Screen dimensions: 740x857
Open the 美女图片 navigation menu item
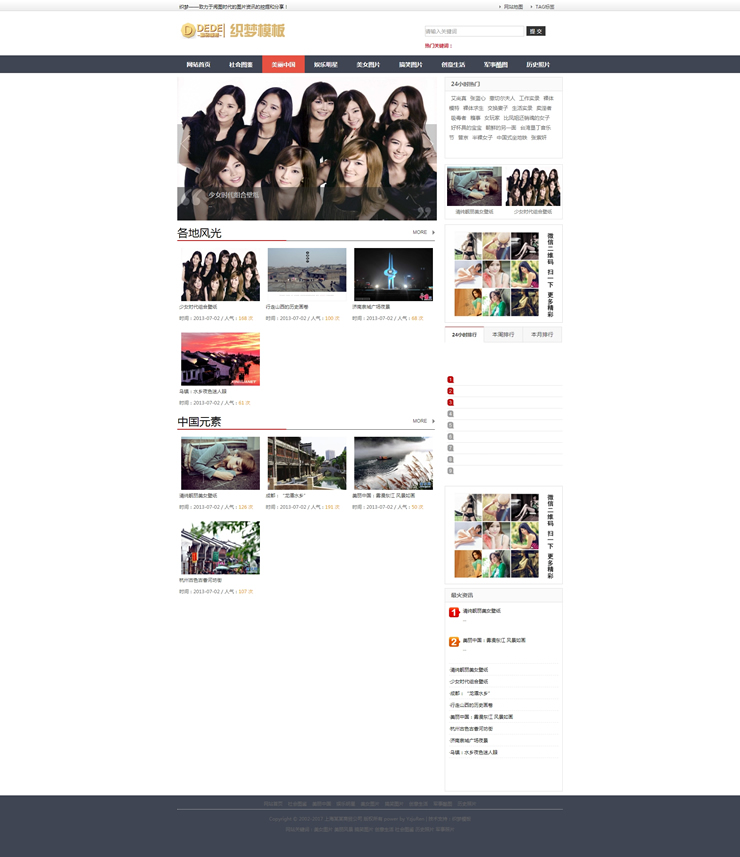pos(368,64)
